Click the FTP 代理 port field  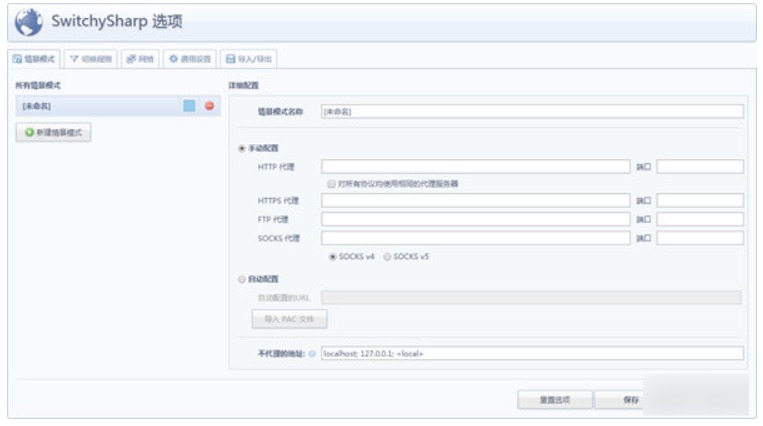pos(700,219)
